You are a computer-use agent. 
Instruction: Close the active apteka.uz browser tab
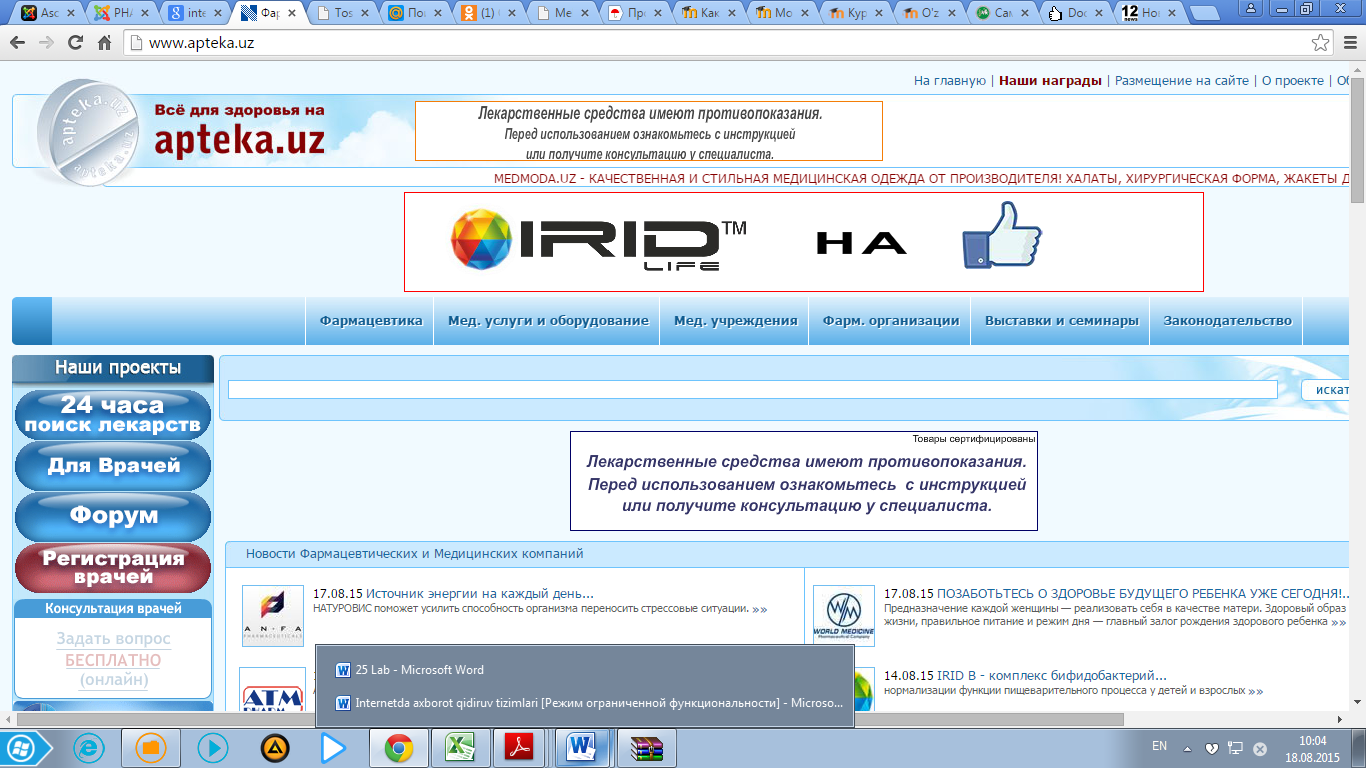click(292, 14)
